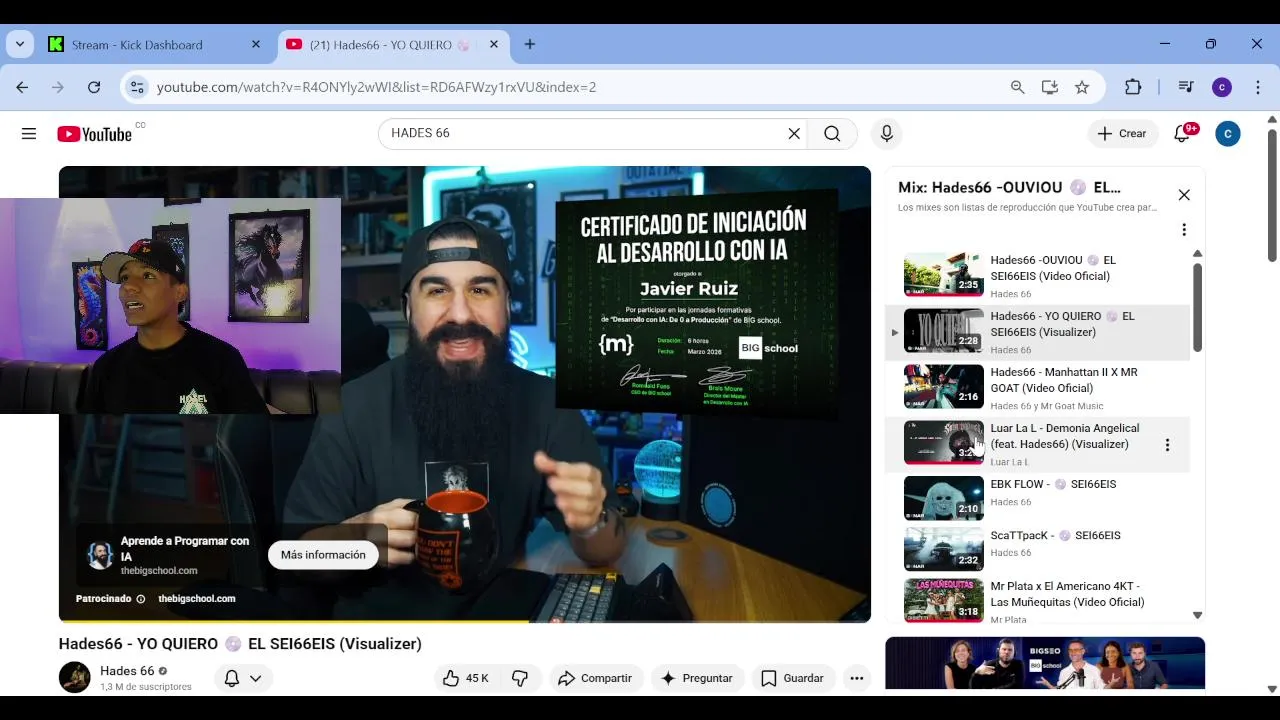Image resolution: width=1280 pixels, height=720 pixels.
Task: Open Mix playlist options menu
Action: pos(1184,230)
